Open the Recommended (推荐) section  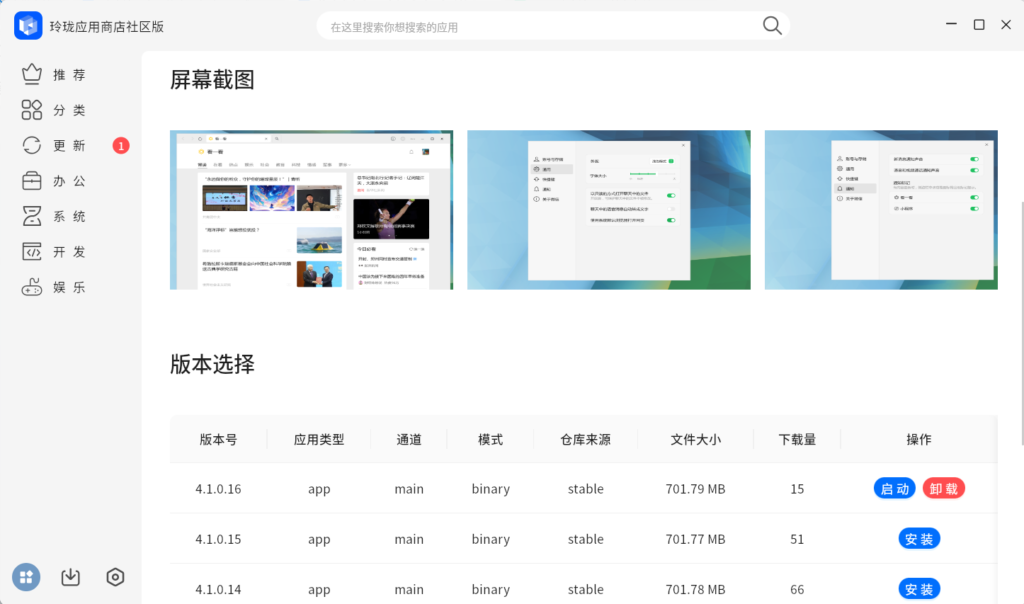tap(55, 75)
